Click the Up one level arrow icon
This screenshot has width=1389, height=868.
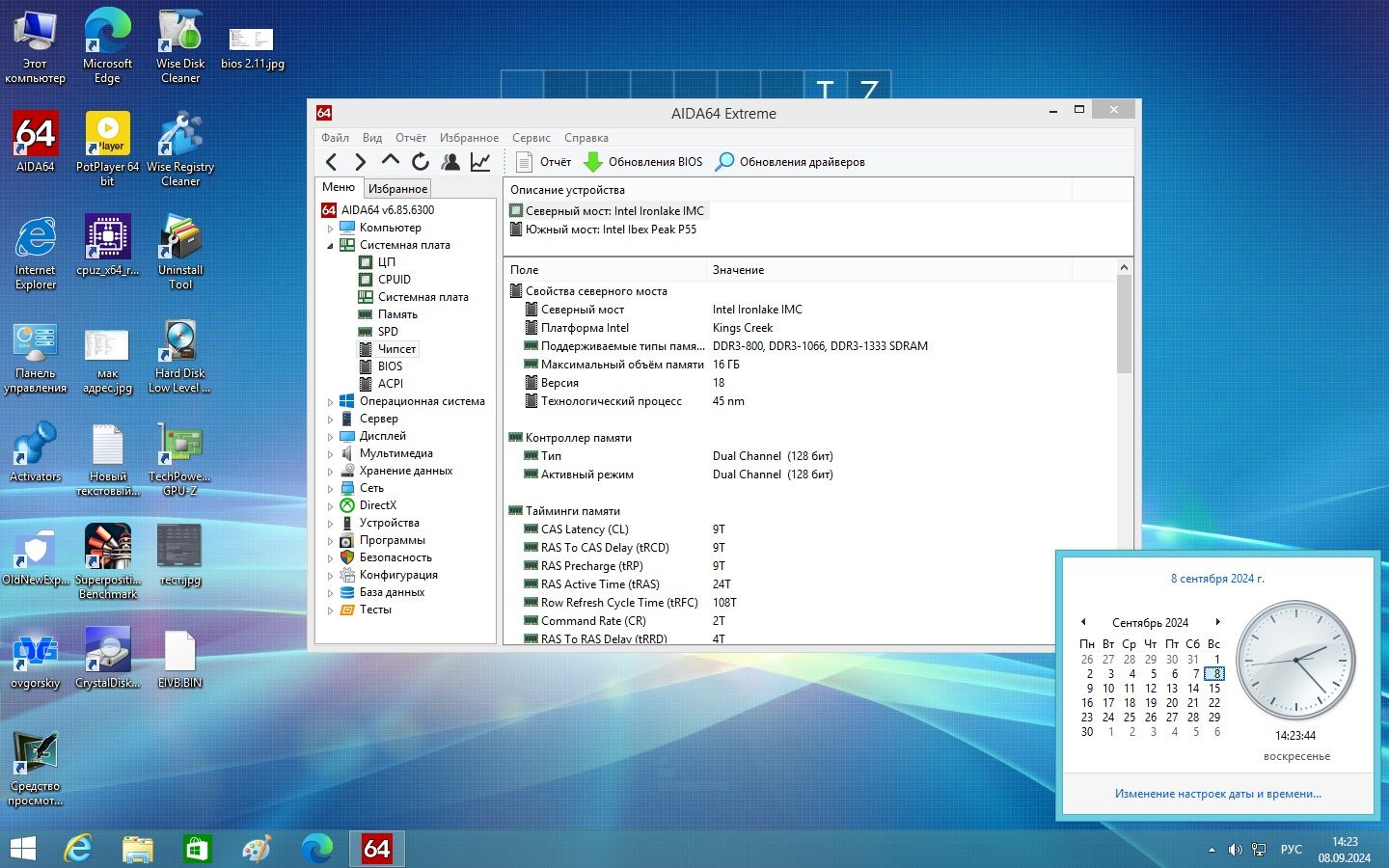[x=390, y=161]
